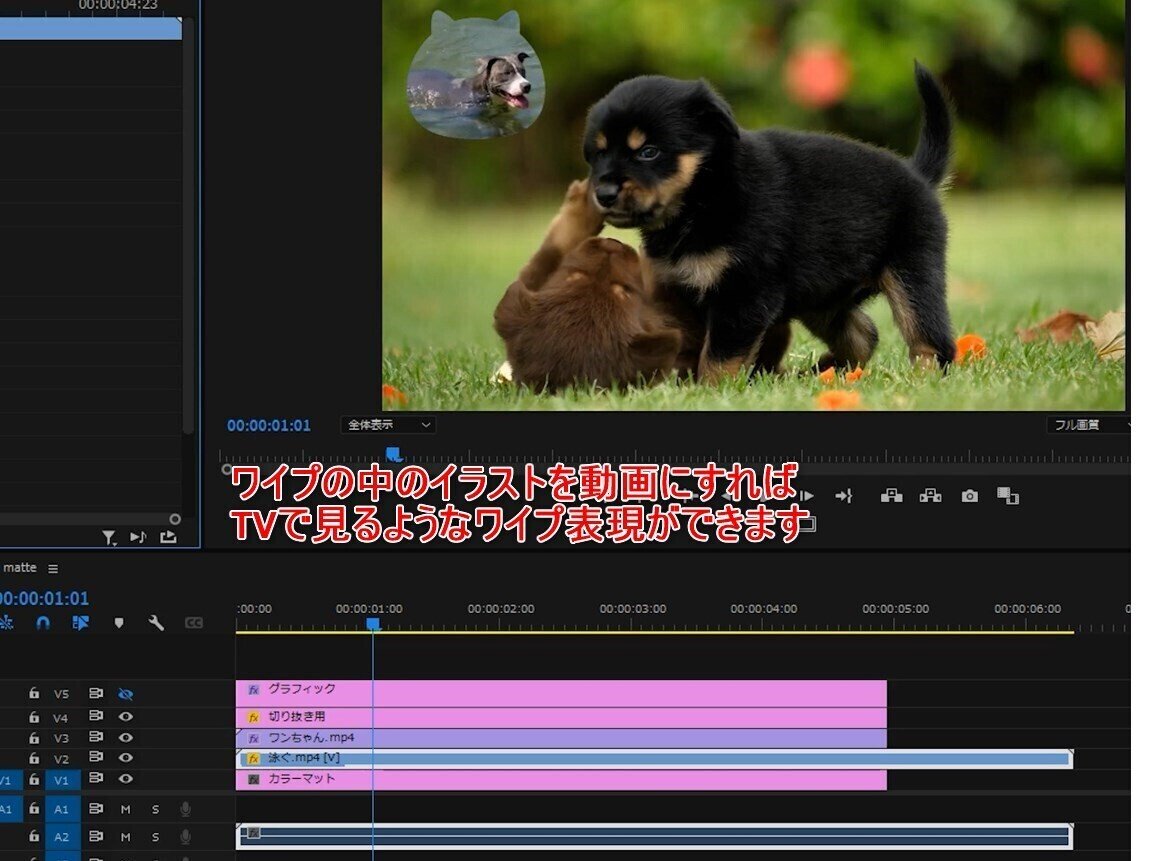
Task: Click the Comparison View icon in Program monitor
Action: pos(1010,496)
